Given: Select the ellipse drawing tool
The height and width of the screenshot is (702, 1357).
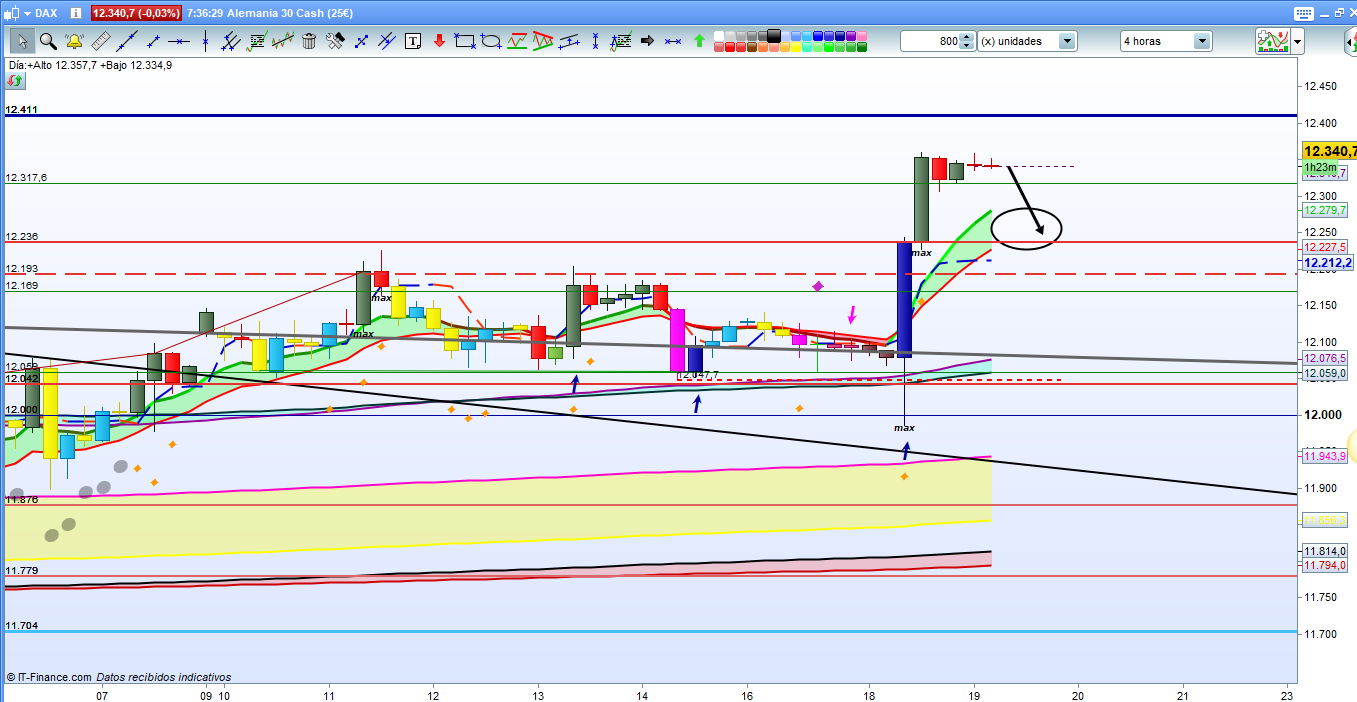Looking at the screenshot, I should [491, 41].
